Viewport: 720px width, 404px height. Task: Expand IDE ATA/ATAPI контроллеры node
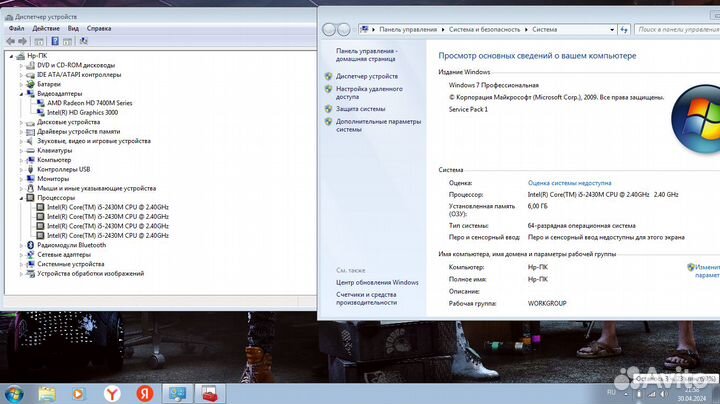21,75
